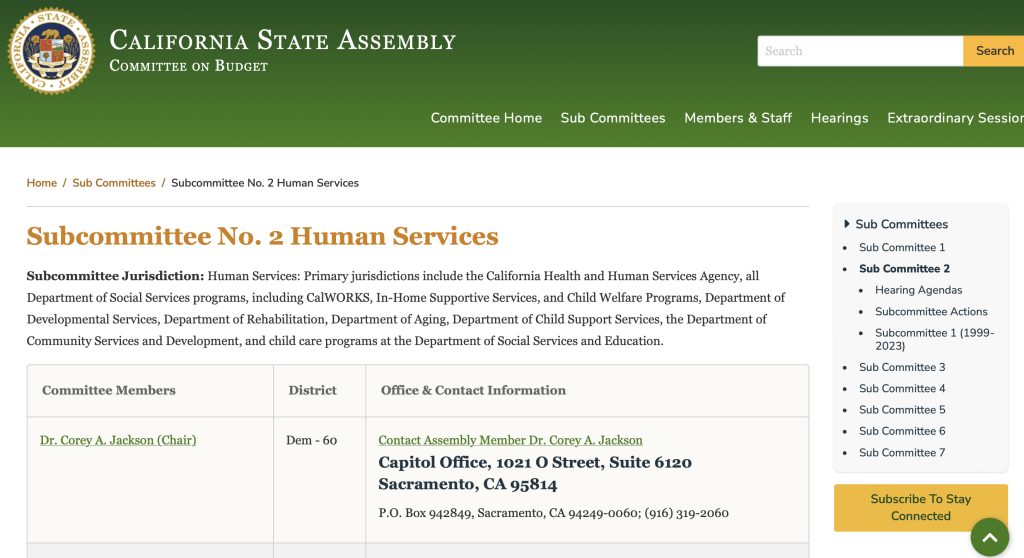
Task: Select Sub Committee 7 in sidebar
Action: click(x=902, y=452)
